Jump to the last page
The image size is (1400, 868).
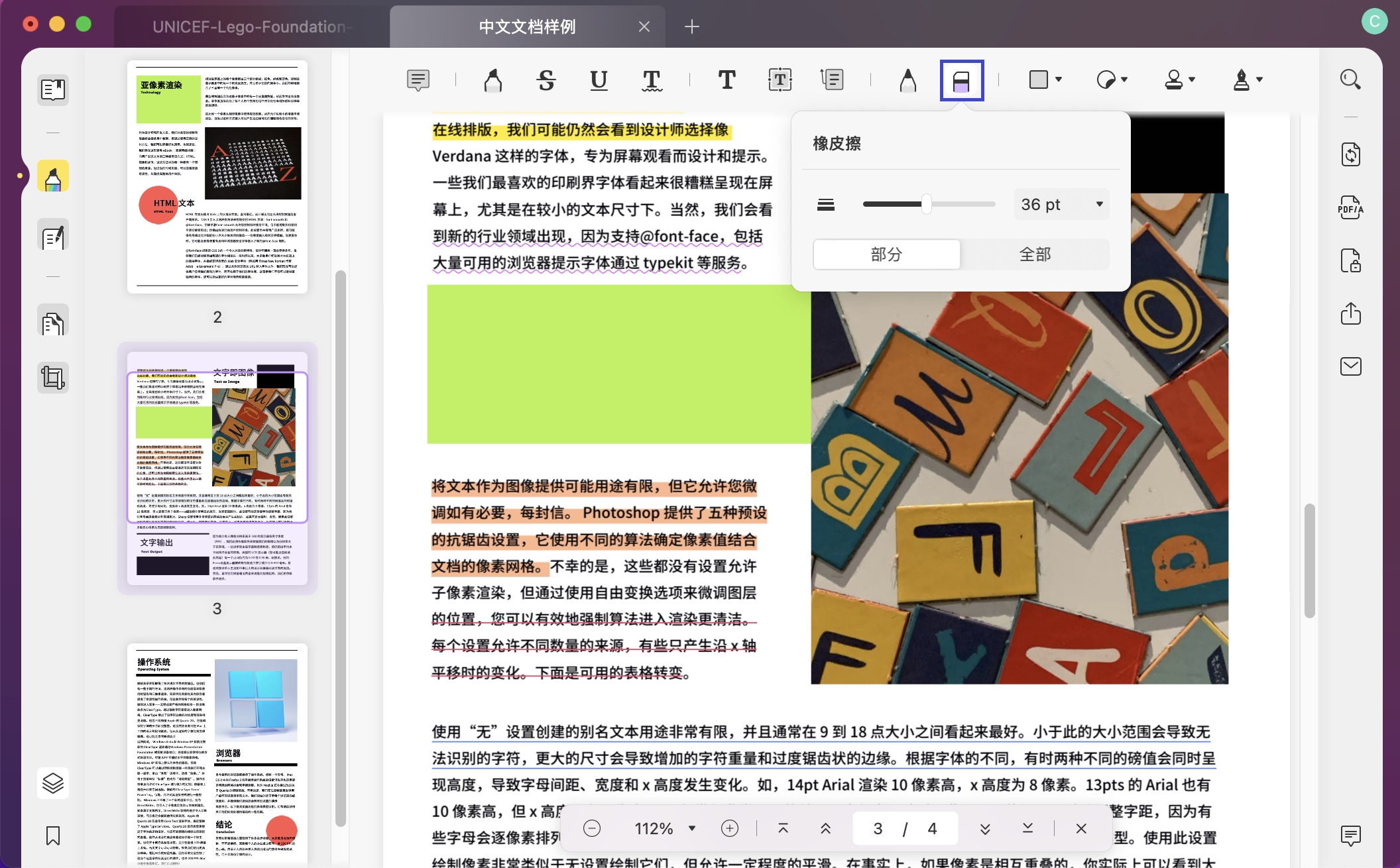pyautogui.click(x=1027, y=828)
